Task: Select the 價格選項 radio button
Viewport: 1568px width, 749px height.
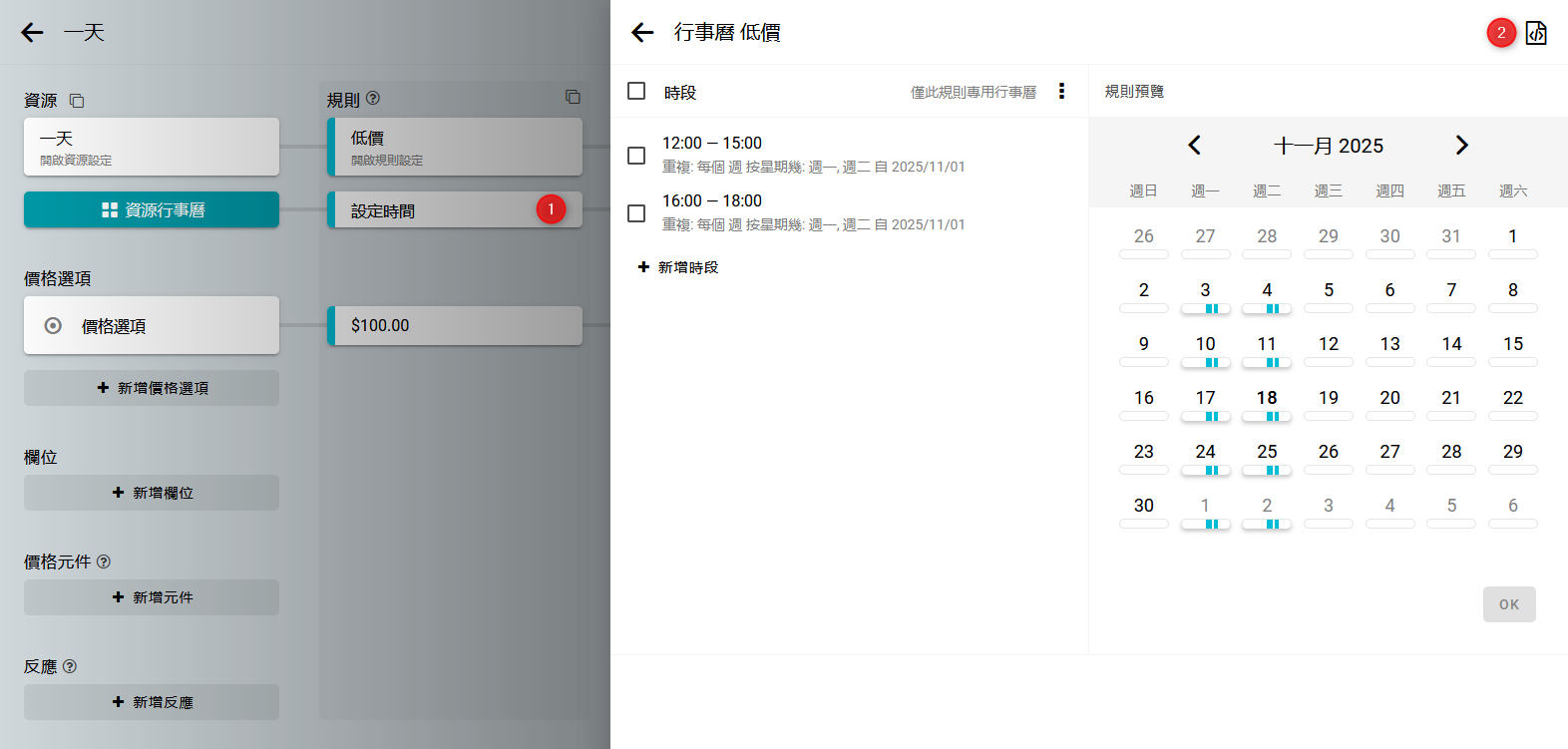Action: click(x=54, y=326)
